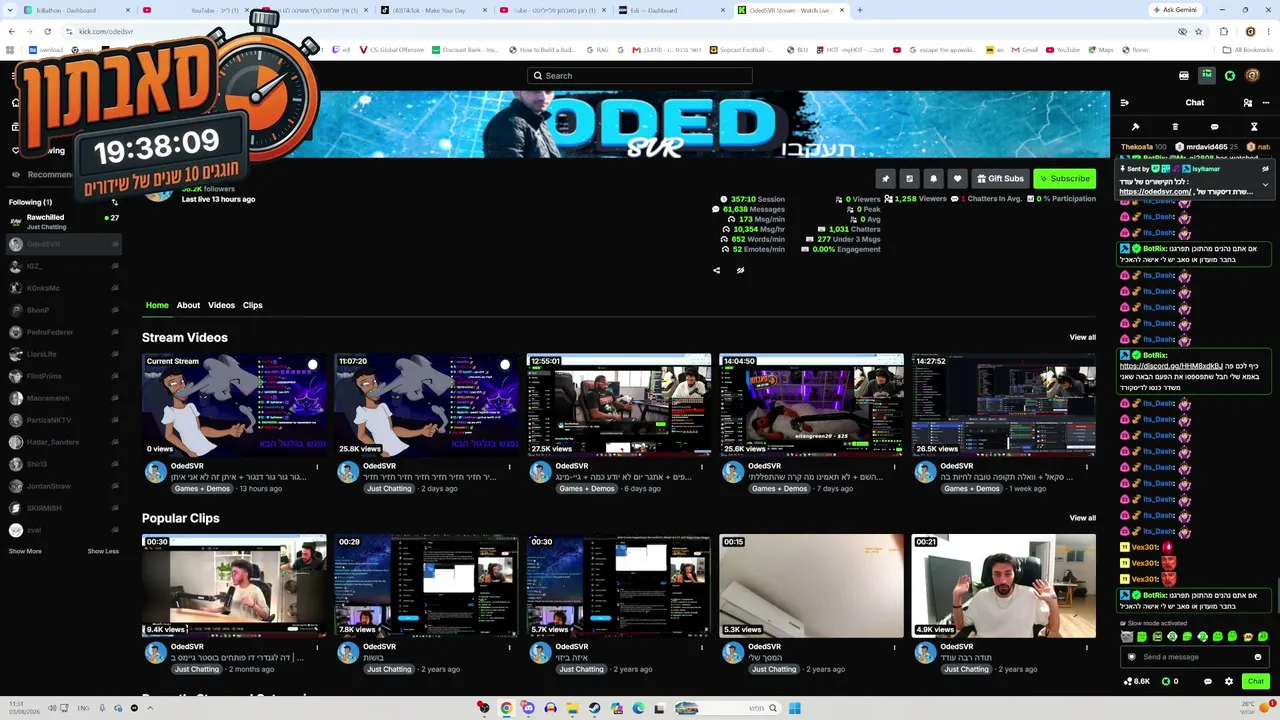Hide the pinned message with the eye-slash icon
The width and height of the screenshot is (1280, 720).
[x=1265, y=169]
